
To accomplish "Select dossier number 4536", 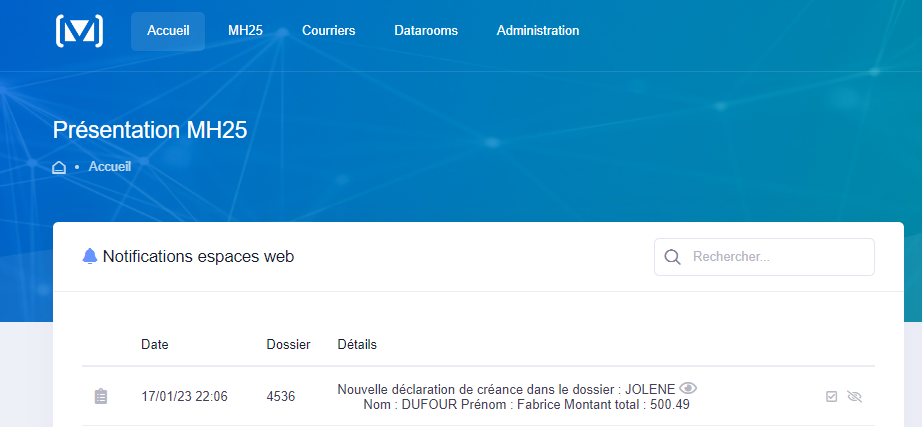I will tap(280, 397).
